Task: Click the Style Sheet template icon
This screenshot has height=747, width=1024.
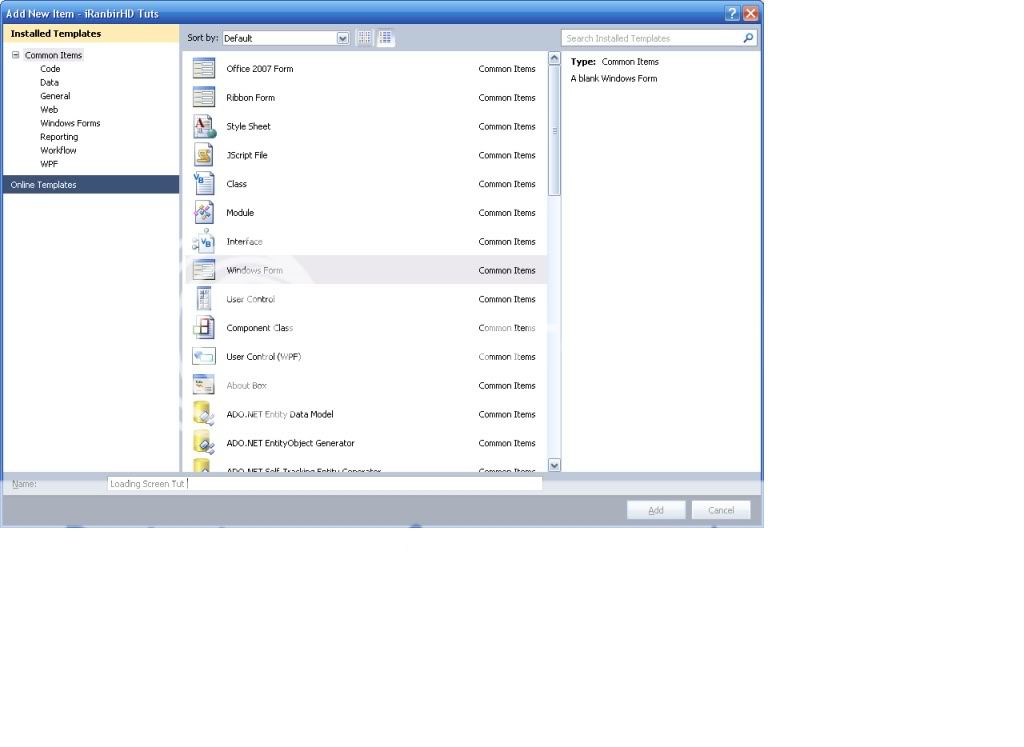Action: (x=204, y=127)
